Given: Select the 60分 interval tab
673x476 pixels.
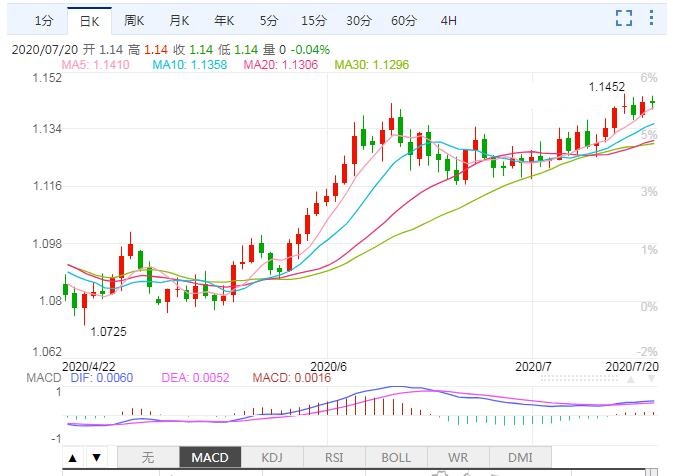Looking at the screenshot, I should (404, 20).
